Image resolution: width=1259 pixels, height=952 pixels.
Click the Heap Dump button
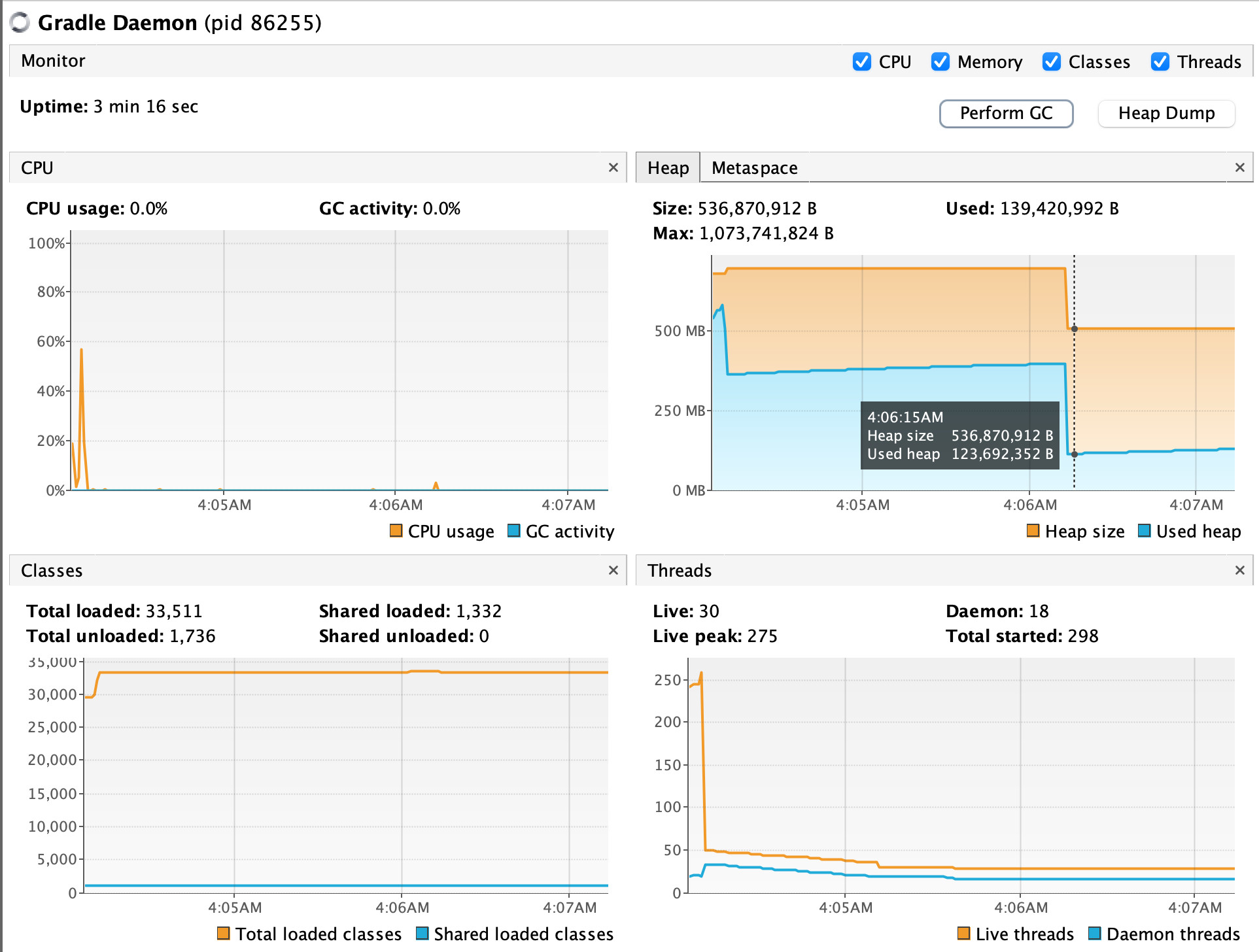[1166, 113]
